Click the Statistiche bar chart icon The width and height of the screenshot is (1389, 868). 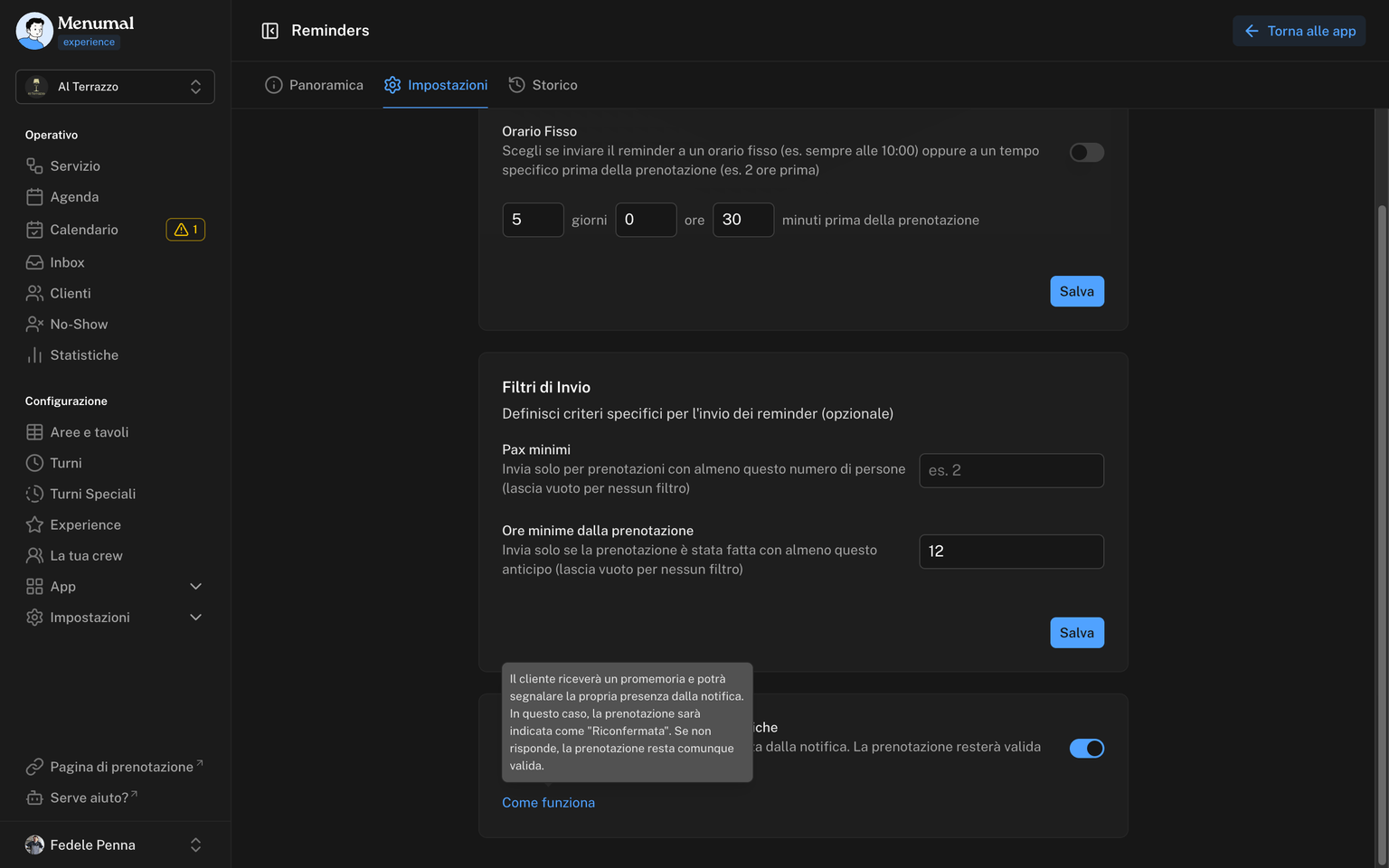[x=34, y=355]
